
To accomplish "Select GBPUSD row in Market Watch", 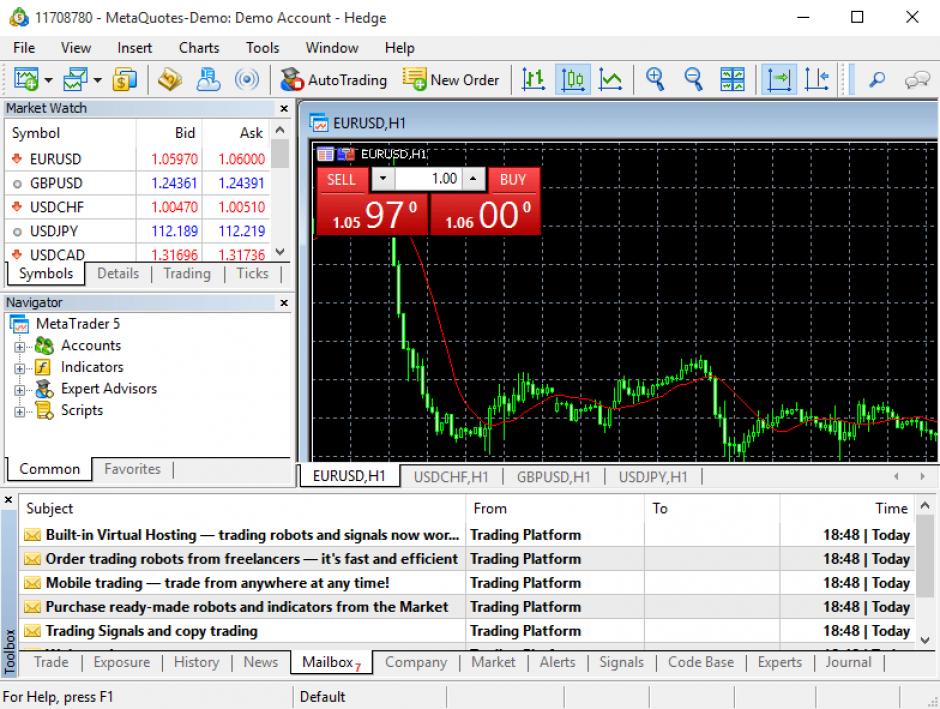I will pyautogui.click(x=137, y=183).
